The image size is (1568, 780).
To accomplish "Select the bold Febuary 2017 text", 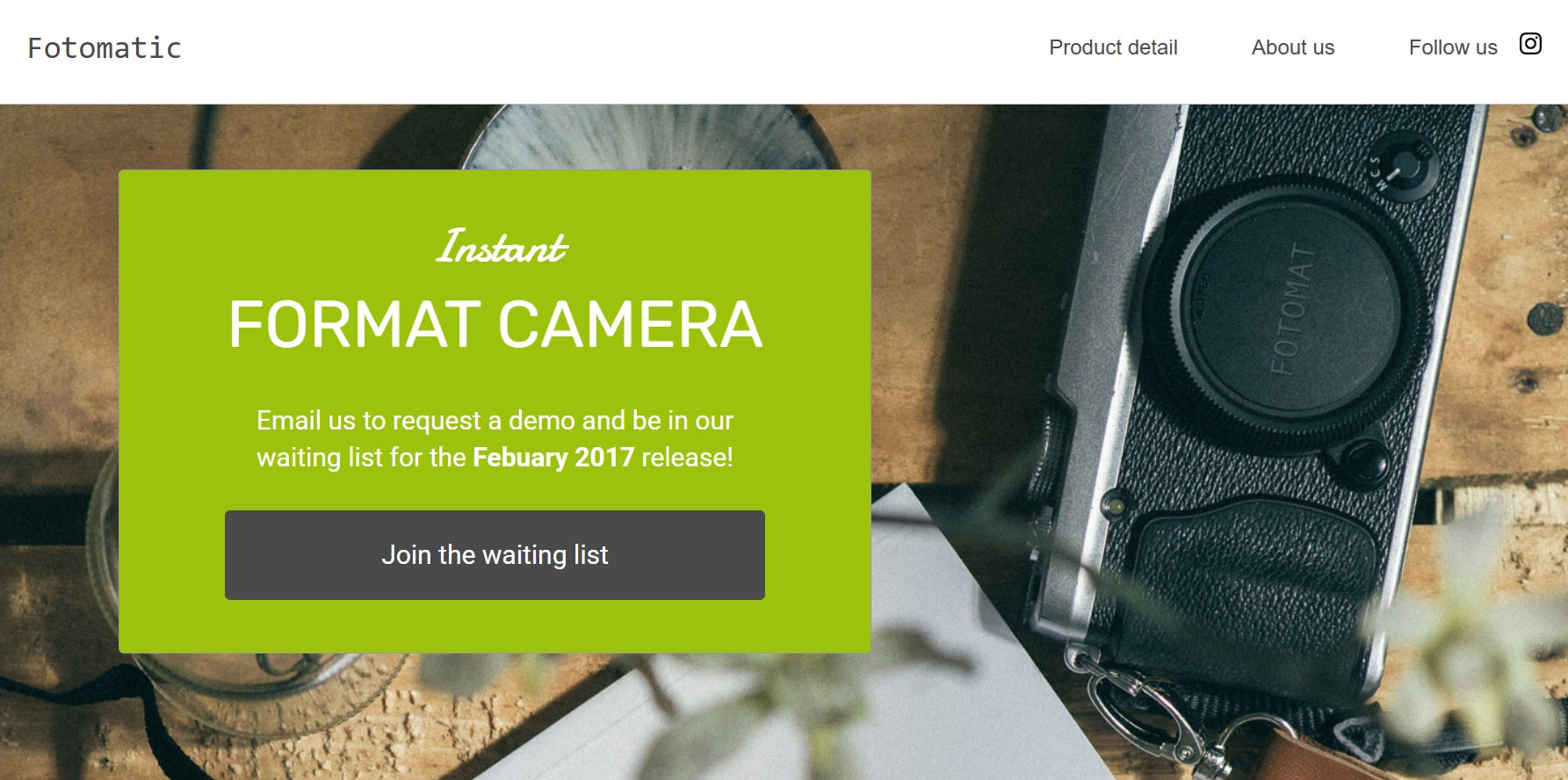I will (x=553, y=458).
